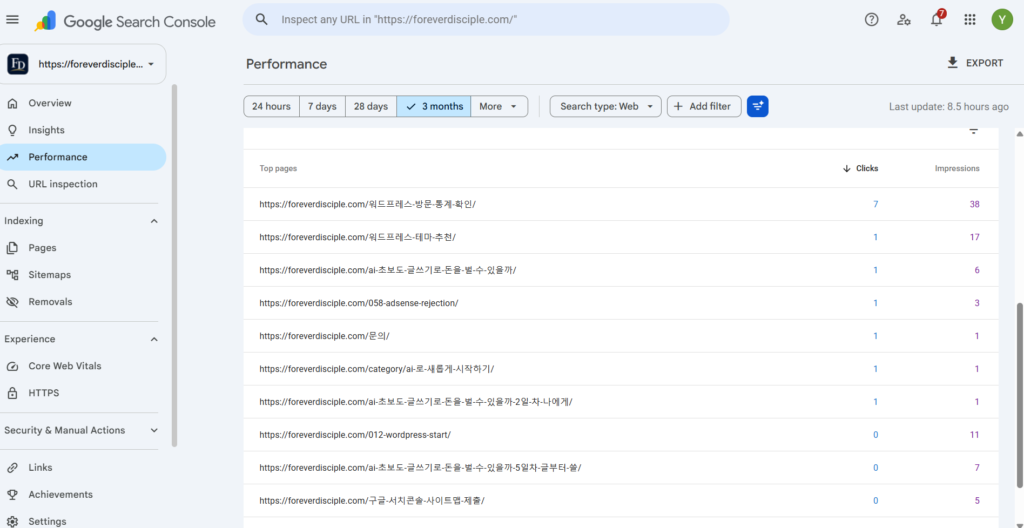
Task: Click the Achievements trophy icon
Action: 12,495
